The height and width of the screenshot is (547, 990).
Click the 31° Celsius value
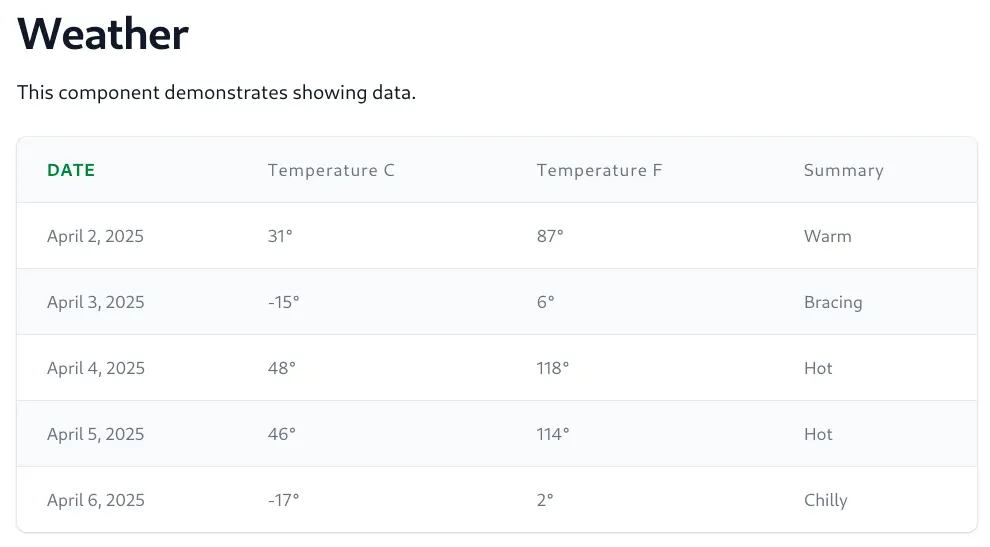coord(280,236)
